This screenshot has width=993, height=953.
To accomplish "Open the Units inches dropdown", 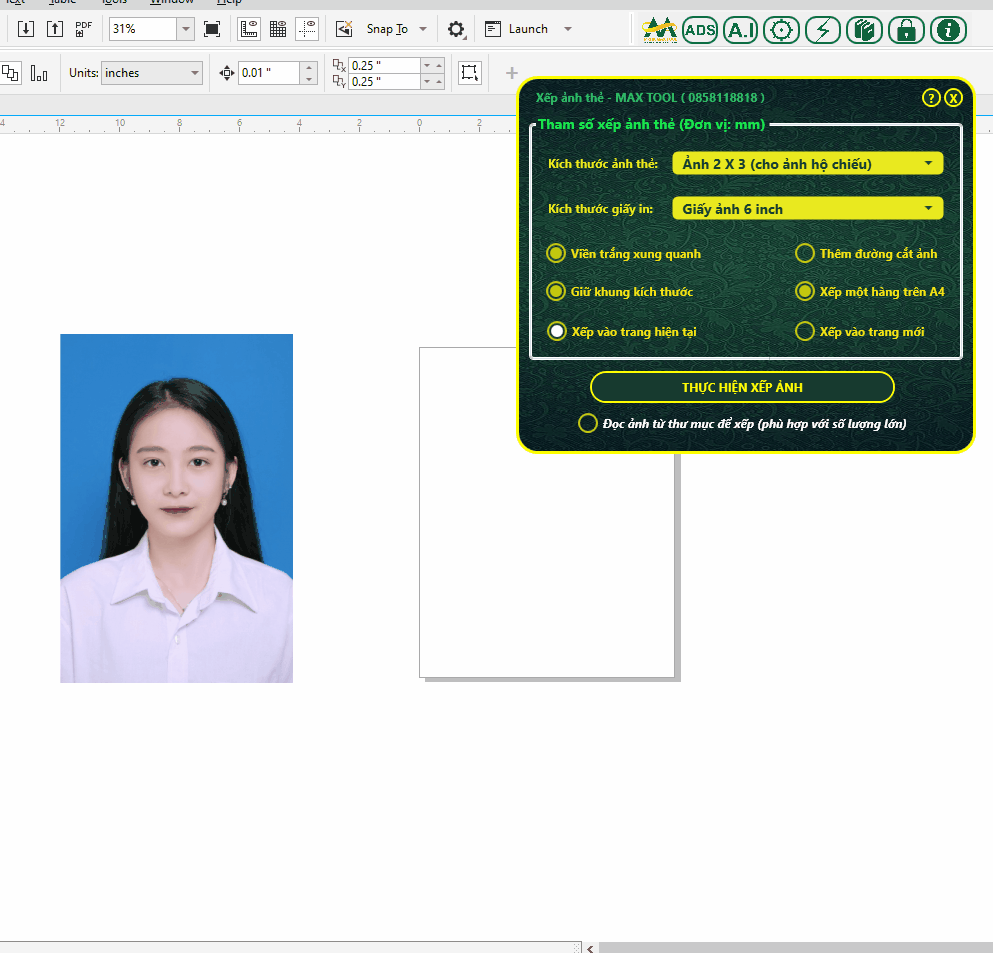I will click(x=151, y=73).
